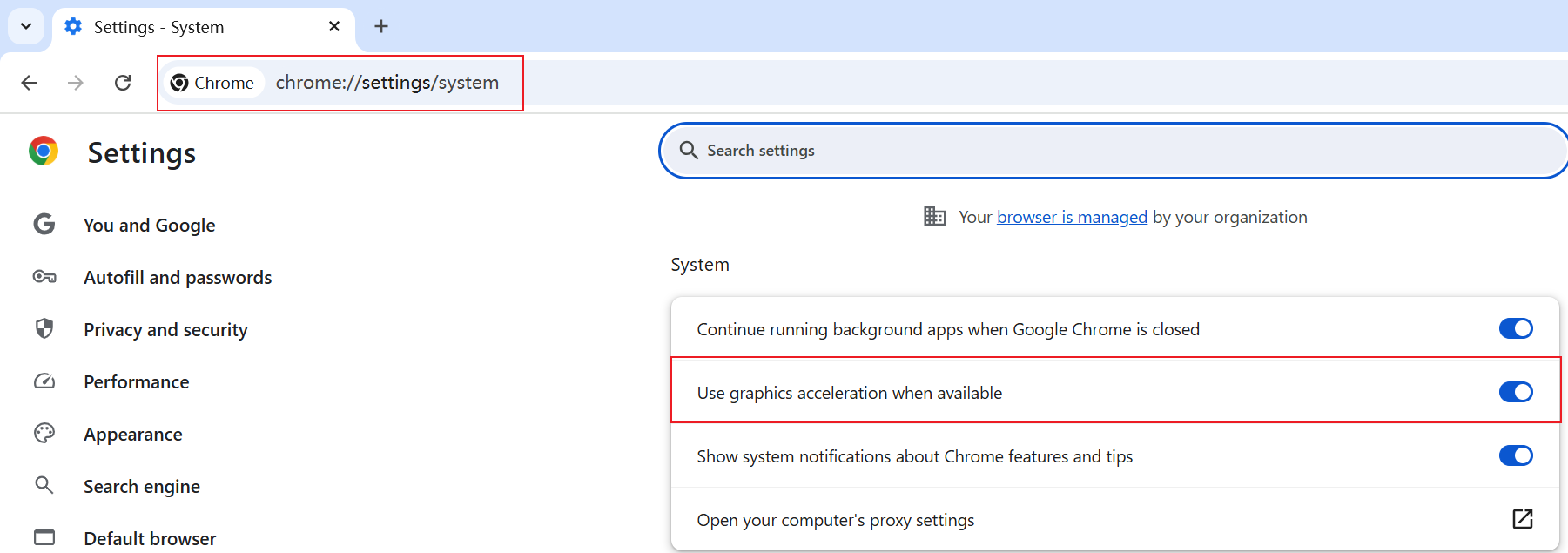1568x553 pixels.
Task: Click into the Search settings field
Action: tap(1114, 151)
